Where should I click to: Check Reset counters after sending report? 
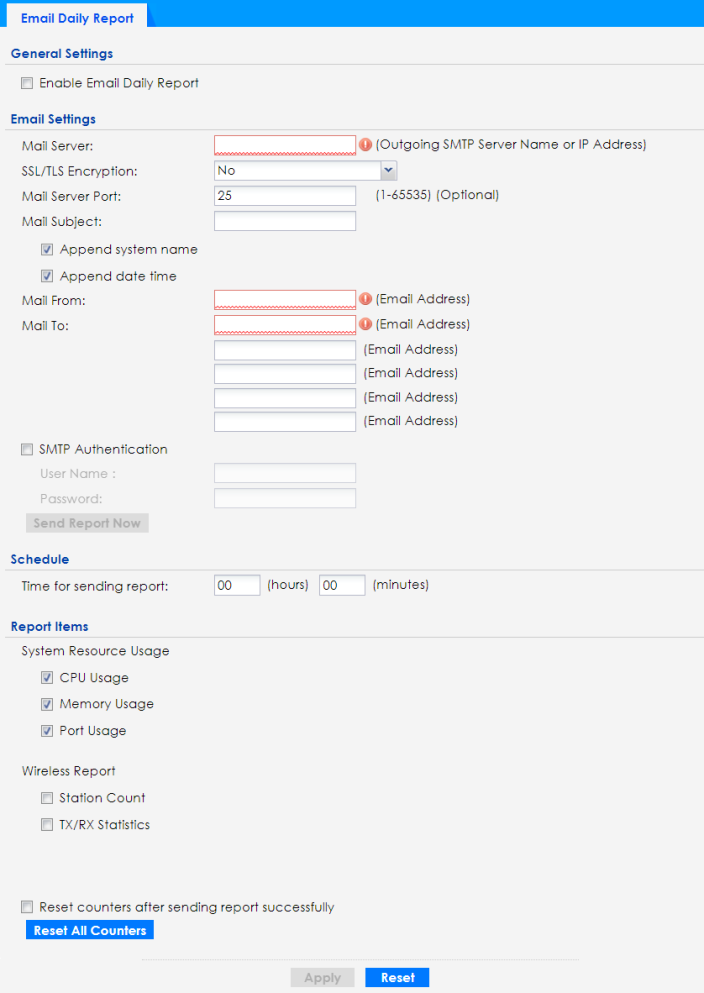[x=27, y=908]
